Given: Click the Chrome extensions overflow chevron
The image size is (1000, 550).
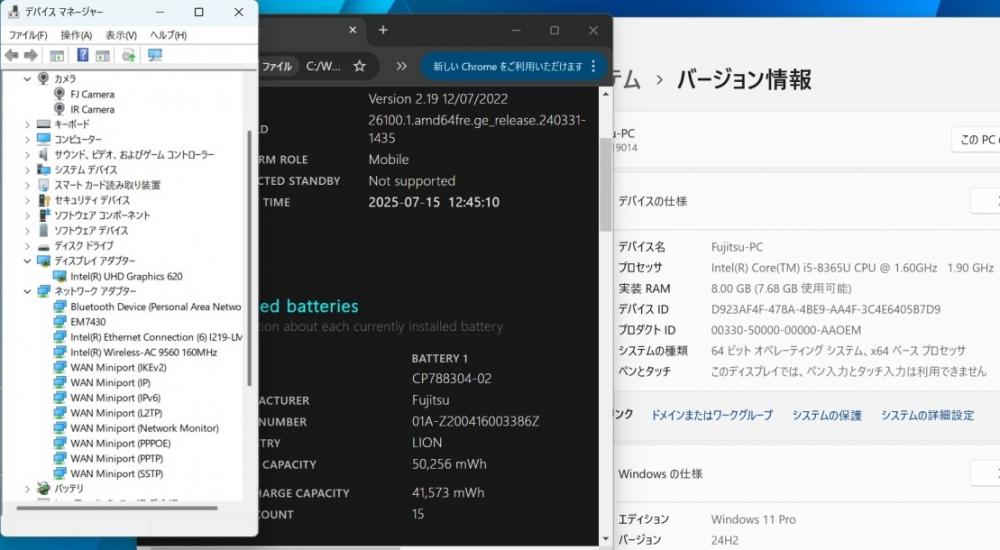Looking at the screenshot, I should 401,66.
